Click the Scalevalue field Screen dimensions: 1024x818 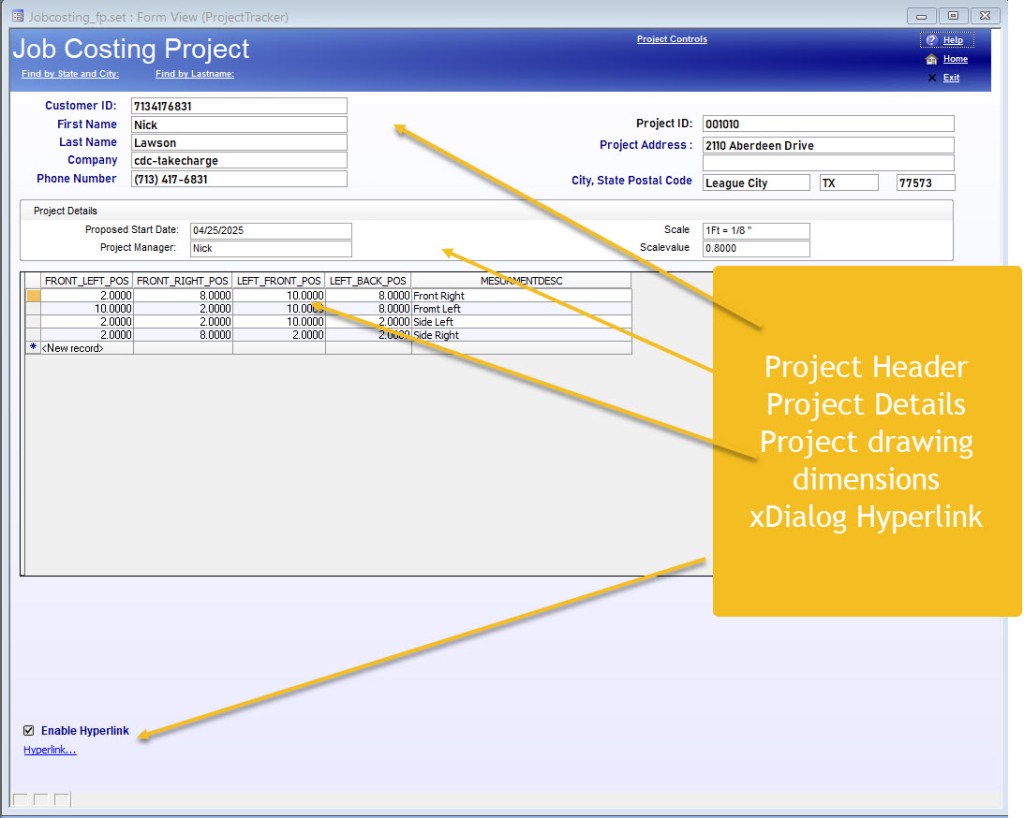[755, 248]
